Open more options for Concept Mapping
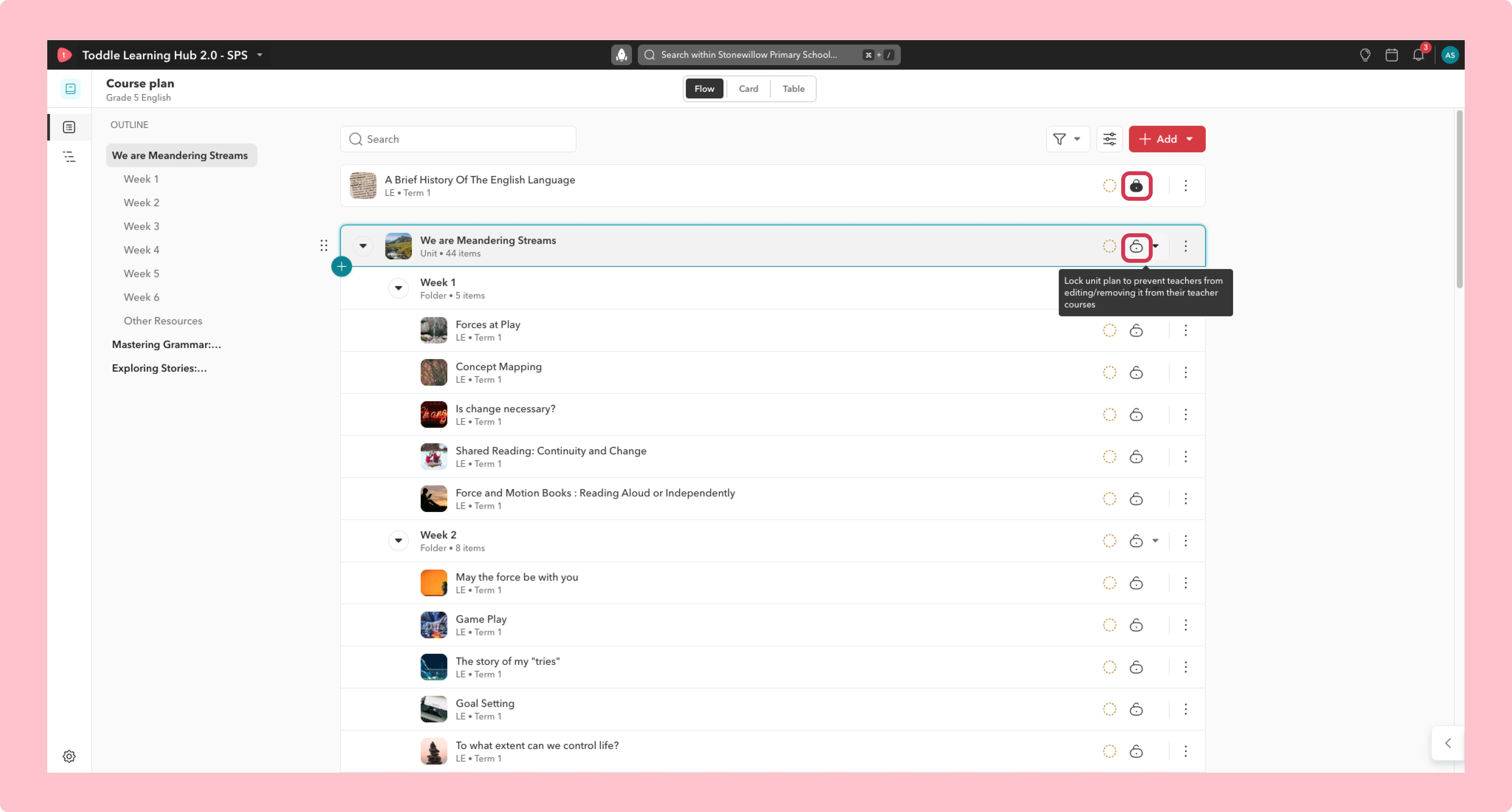The image size is (1512, 812). click(1186, 373)
